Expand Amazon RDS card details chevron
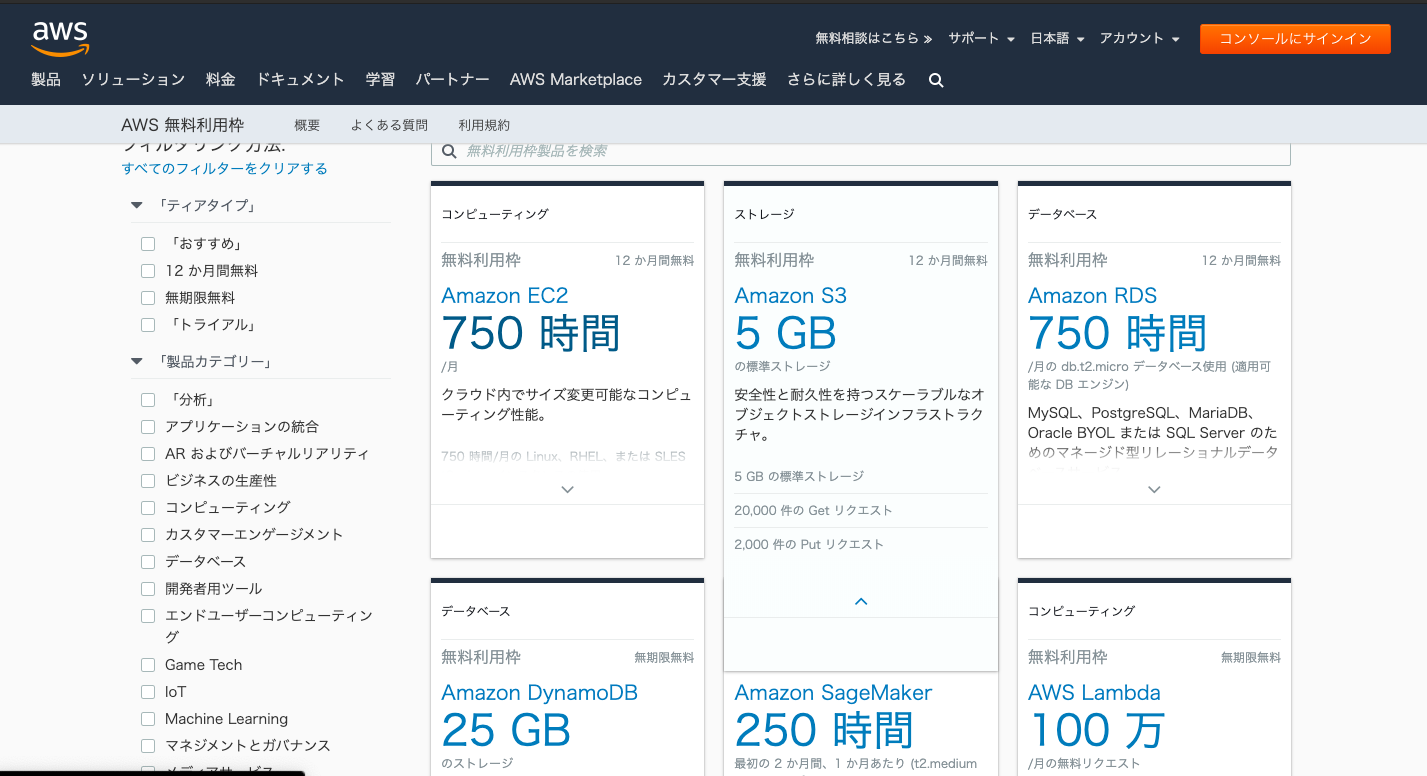The height and width of the screenshot is (776, 1427). pos(1154,490)
